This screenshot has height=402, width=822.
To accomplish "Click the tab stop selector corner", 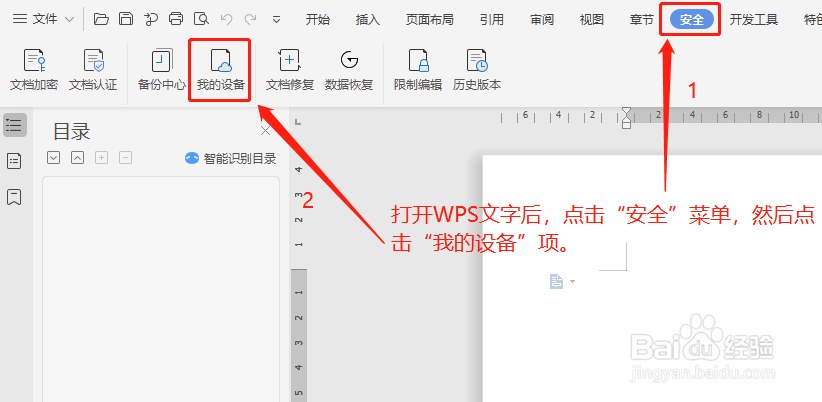I will click(298, 122).
